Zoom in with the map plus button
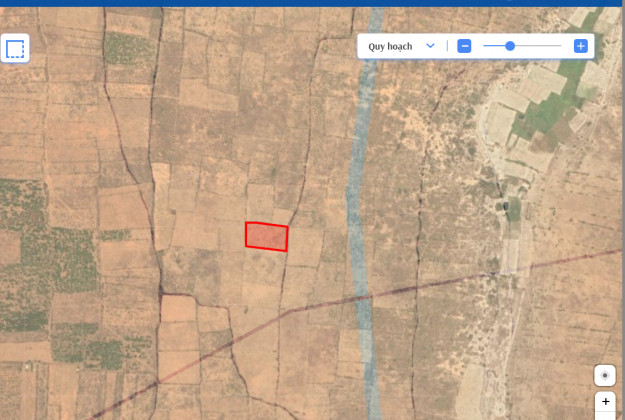 [x=605, y=402]
